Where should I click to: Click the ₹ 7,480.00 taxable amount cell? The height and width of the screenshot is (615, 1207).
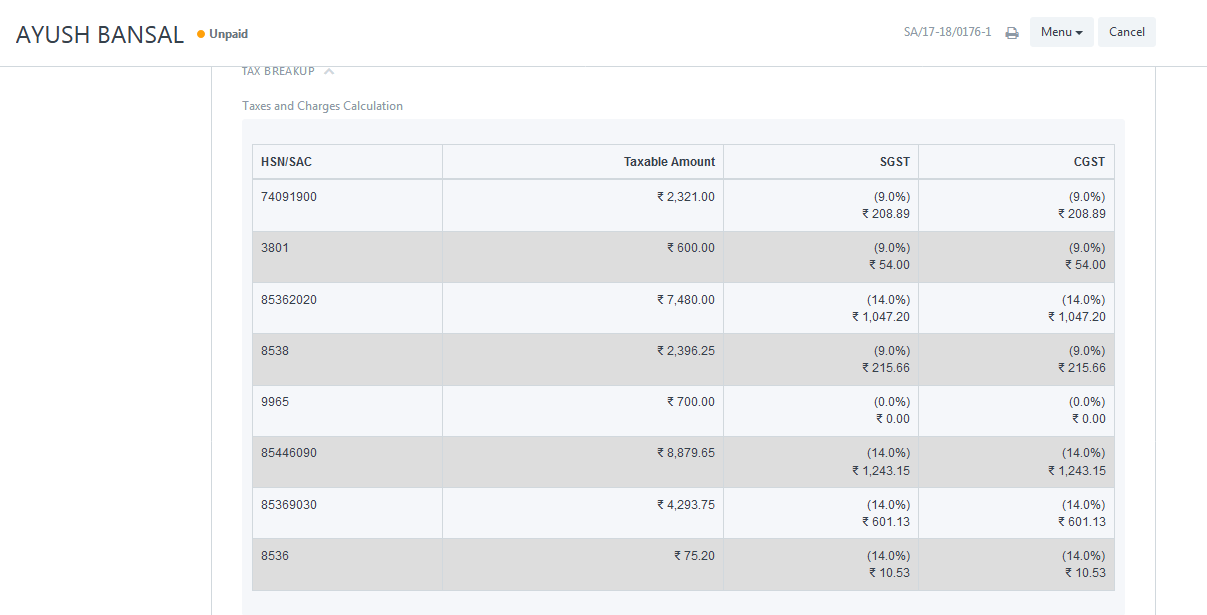(x=583, y=308)
